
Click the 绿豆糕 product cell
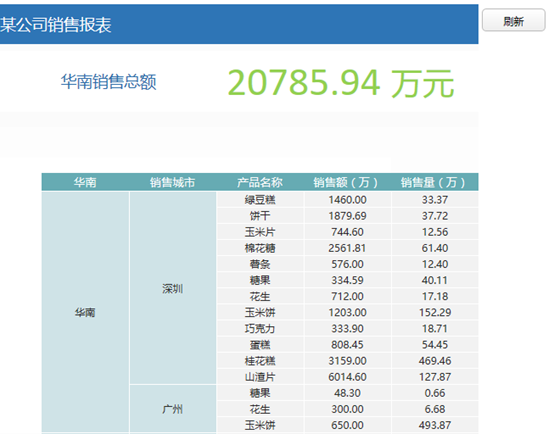[x=260, y=200]
